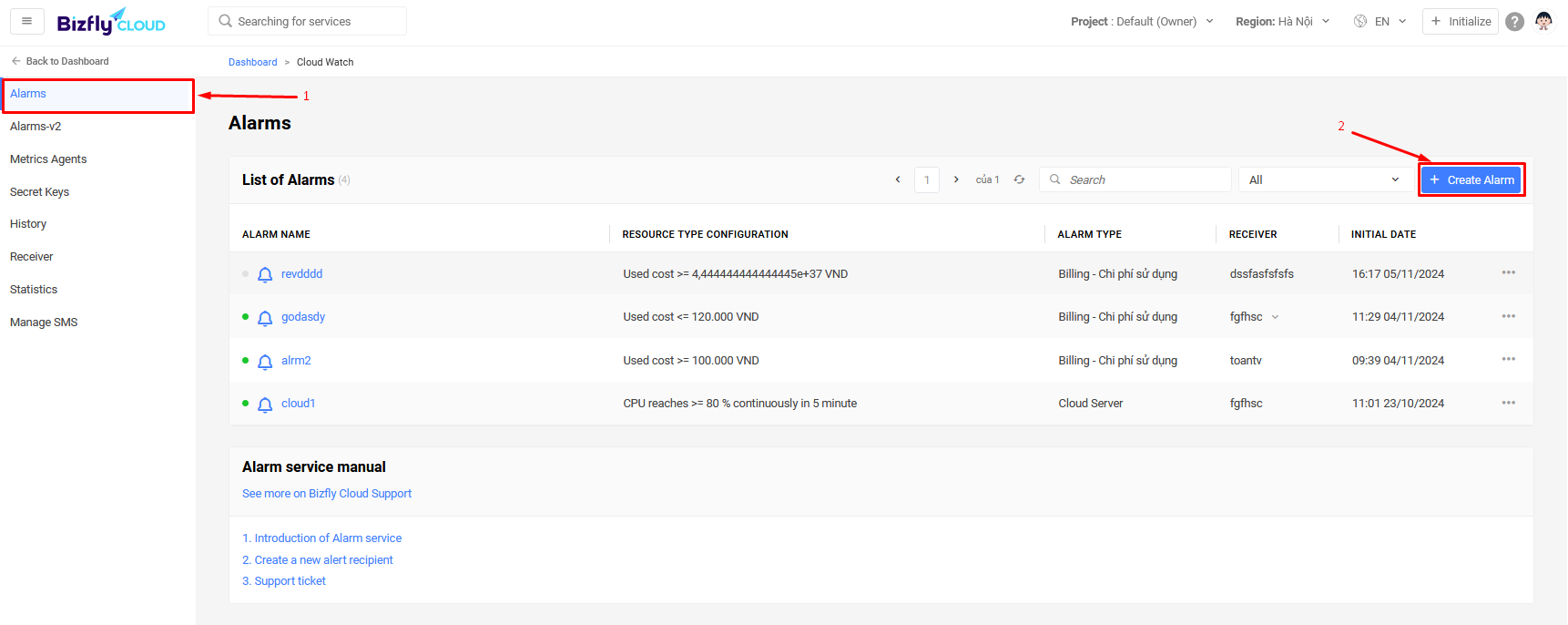Click the bell icon for cloud1

click(x=265, y=405)
